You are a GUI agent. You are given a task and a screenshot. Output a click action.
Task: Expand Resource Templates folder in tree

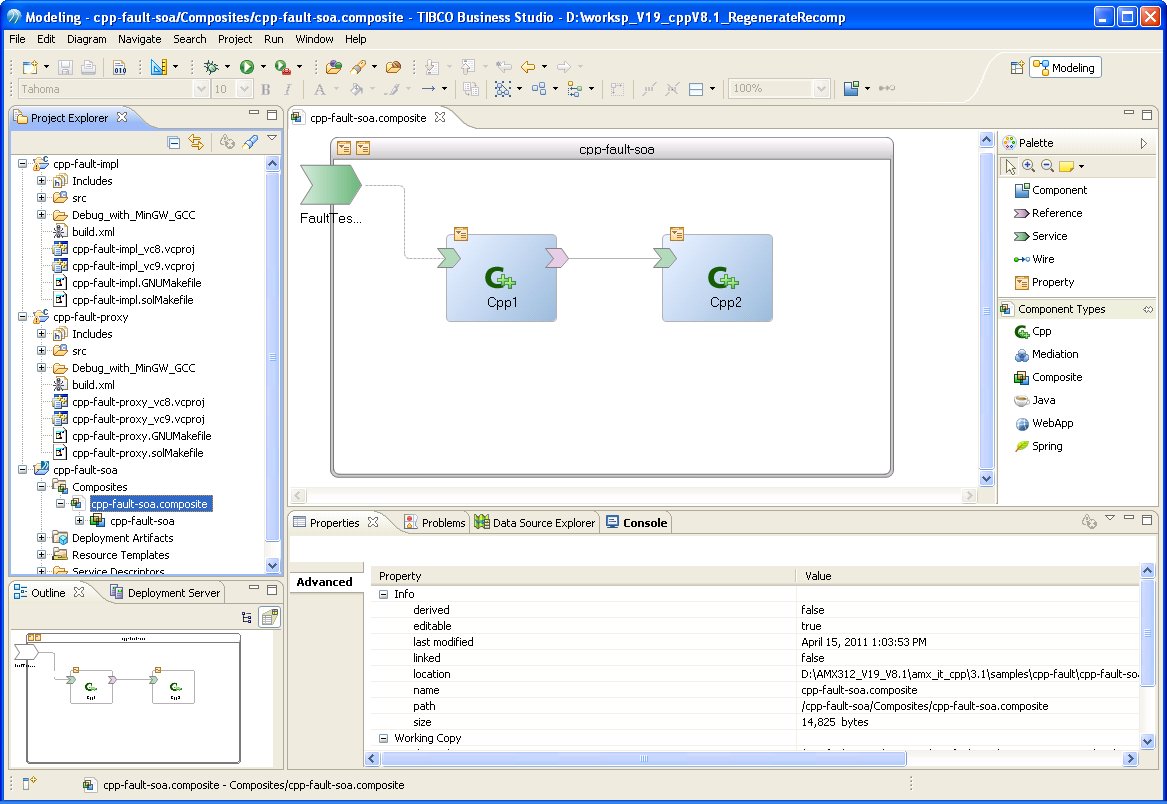click(x=42, y=555)
